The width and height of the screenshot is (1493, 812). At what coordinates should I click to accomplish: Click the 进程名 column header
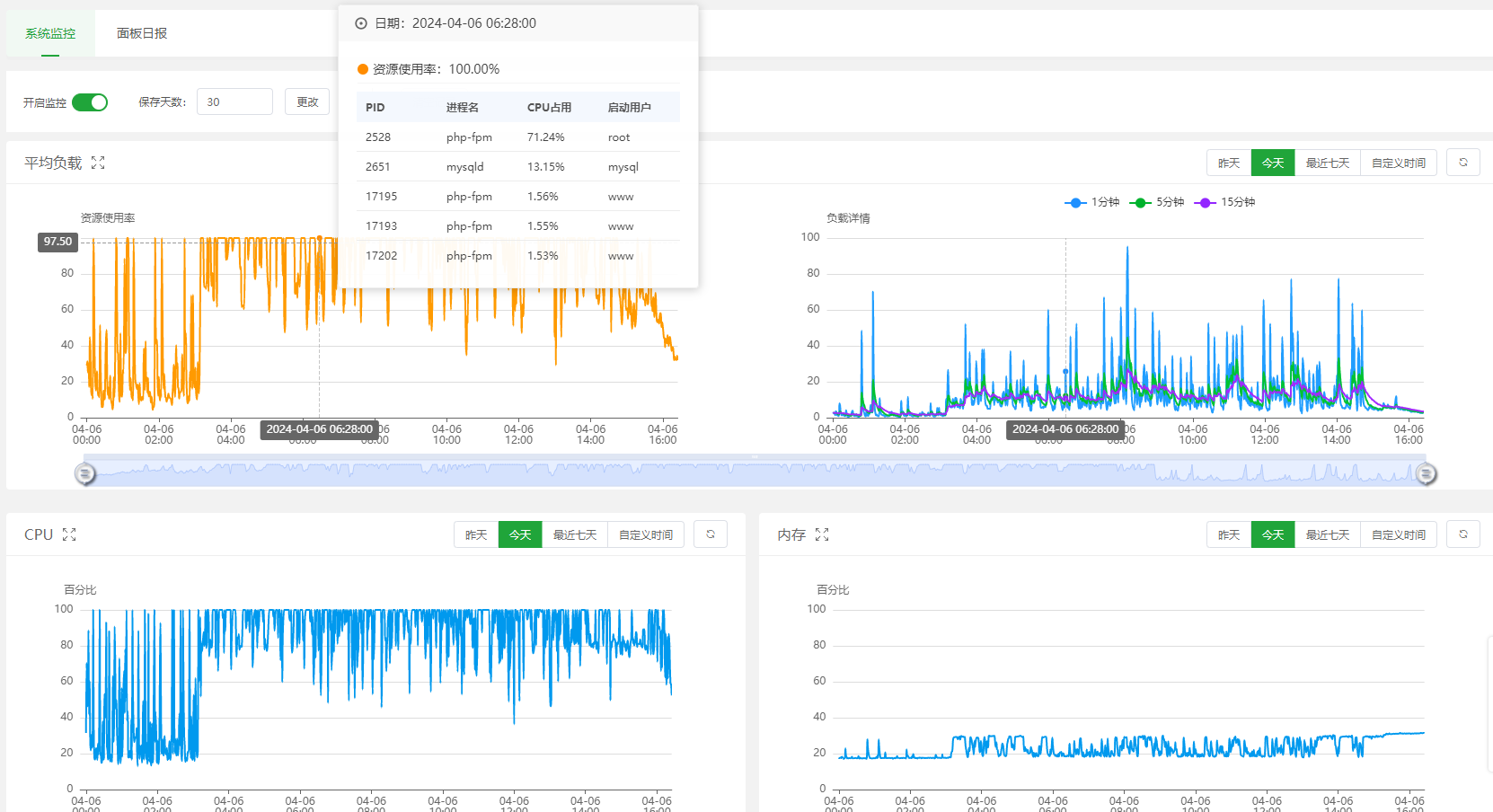pos(463,107)
